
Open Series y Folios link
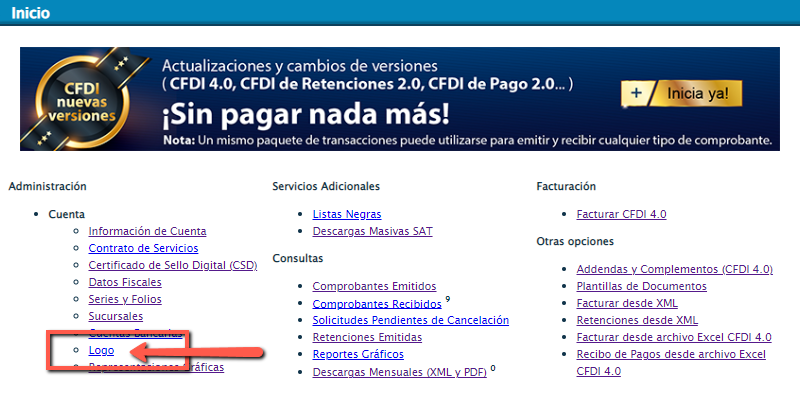[125, 299]
